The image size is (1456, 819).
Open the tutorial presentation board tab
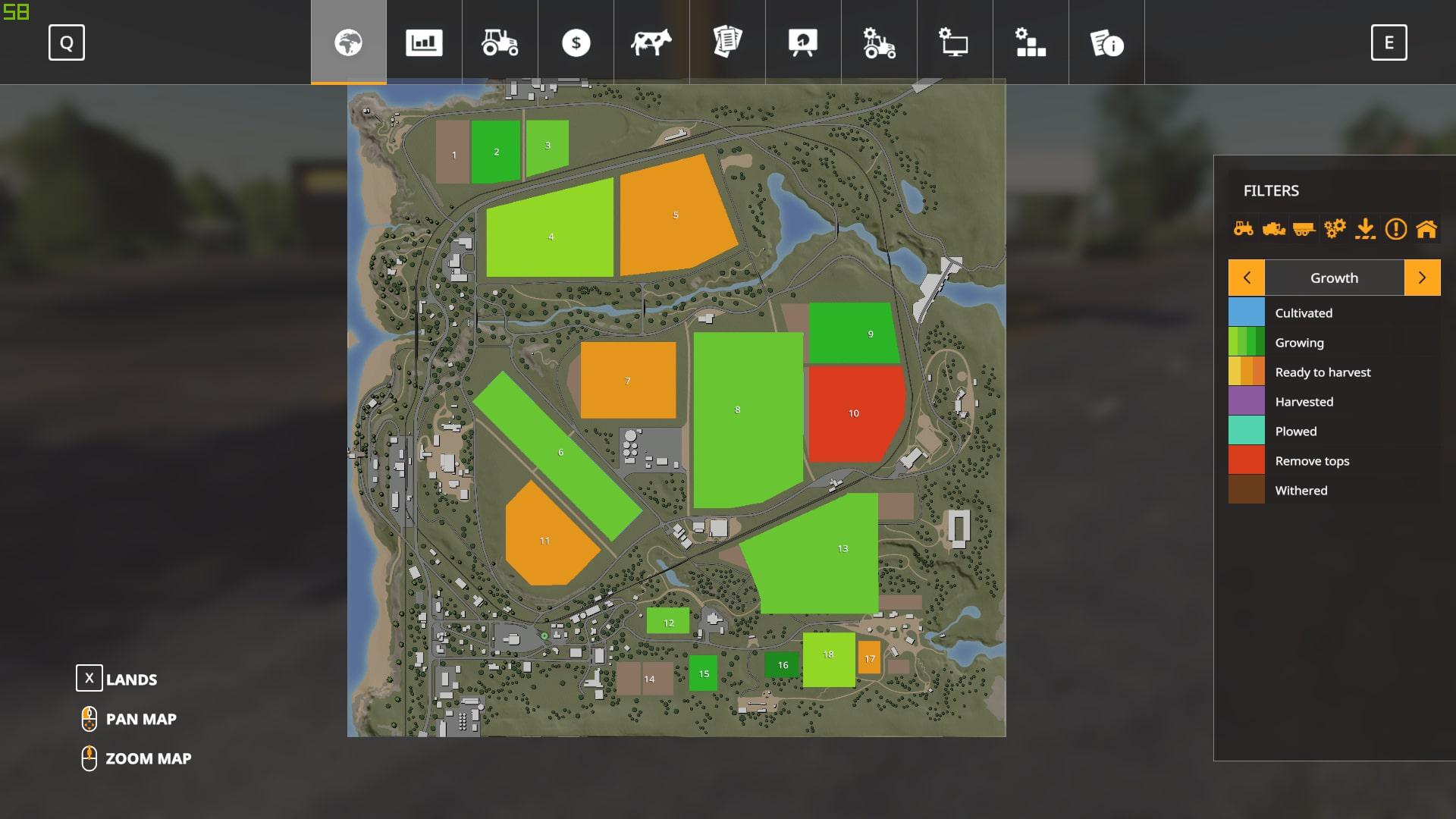[803, 42]
